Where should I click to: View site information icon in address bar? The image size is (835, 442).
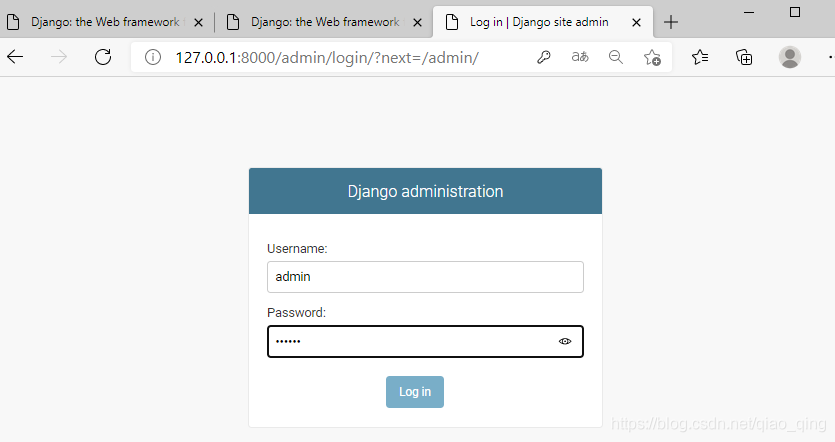(153, 57)
